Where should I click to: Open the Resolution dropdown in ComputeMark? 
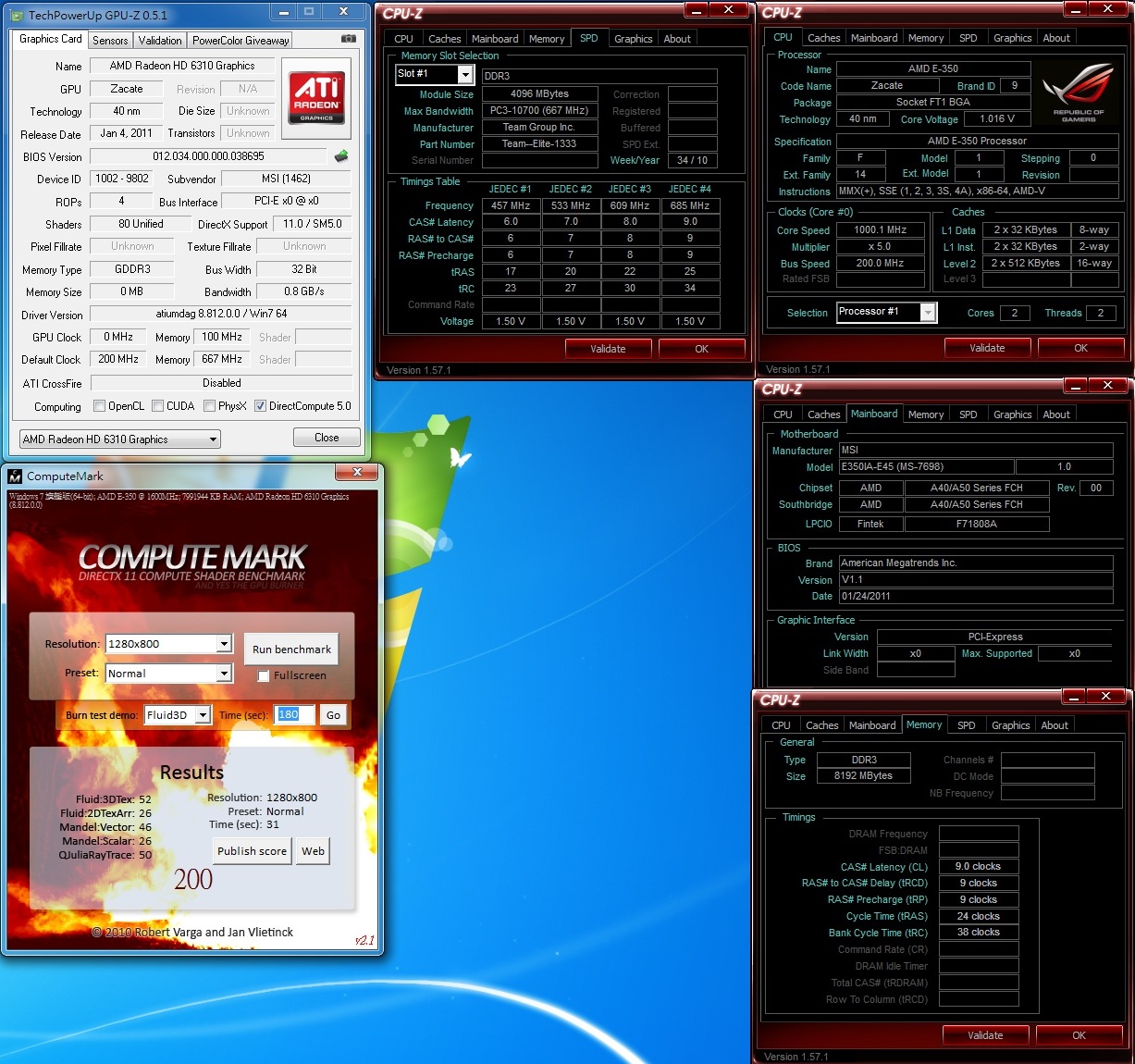(168, 644)
